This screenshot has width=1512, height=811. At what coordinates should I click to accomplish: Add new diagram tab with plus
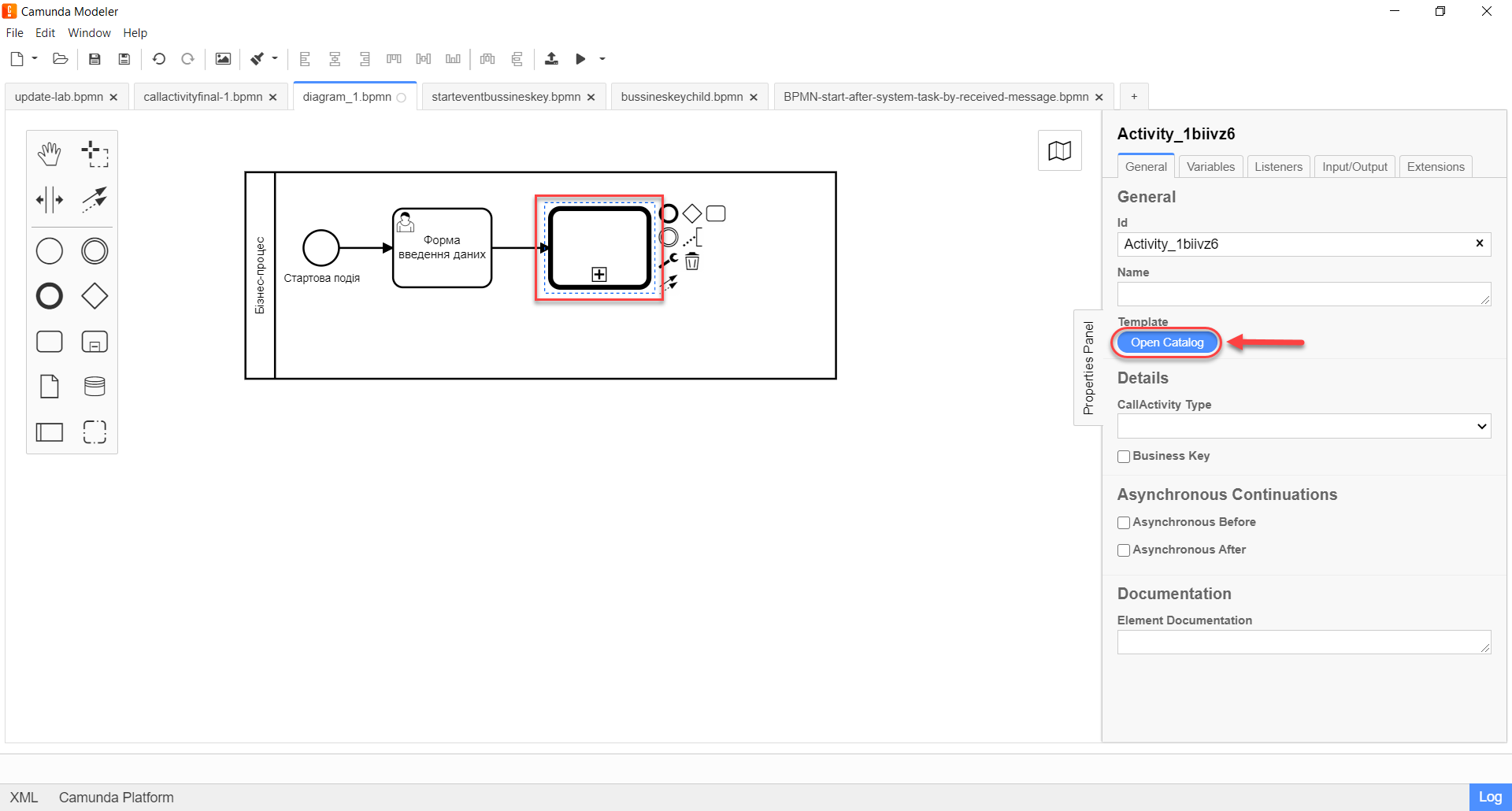1134,96
